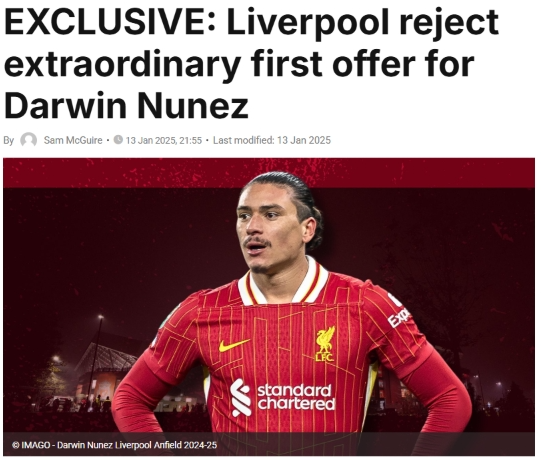Click the publish date 13 Jan 2025, 21:55
Image resolution: width=541 pixels, height=461 pixels.
[x=164, y=140]
